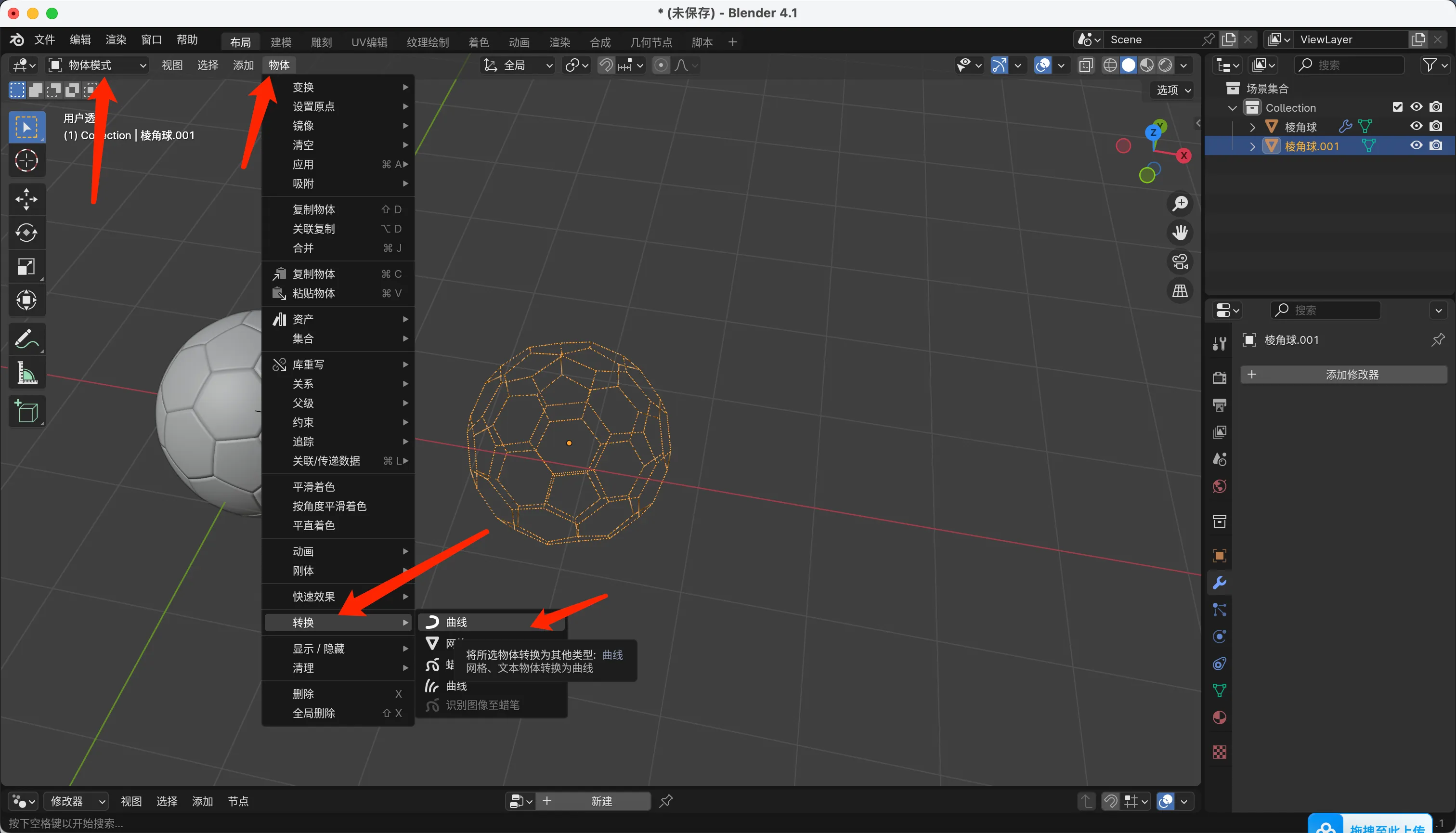Hide 棱角球.001 with its eye icon
The height and width of the screenshot is (833, 1456).
(x=1416, y=145)
